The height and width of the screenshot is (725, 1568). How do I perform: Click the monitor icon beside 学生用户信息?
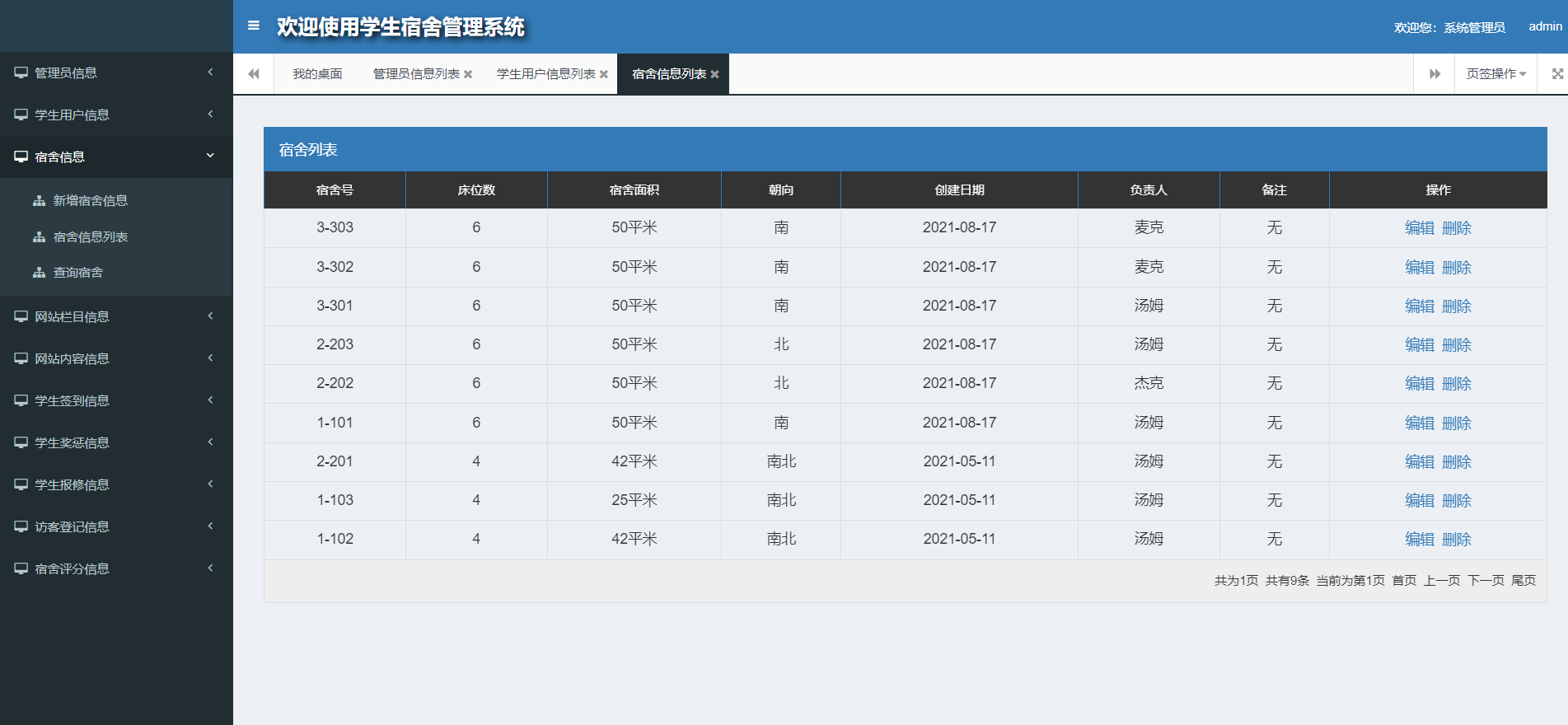pos(21,115)
